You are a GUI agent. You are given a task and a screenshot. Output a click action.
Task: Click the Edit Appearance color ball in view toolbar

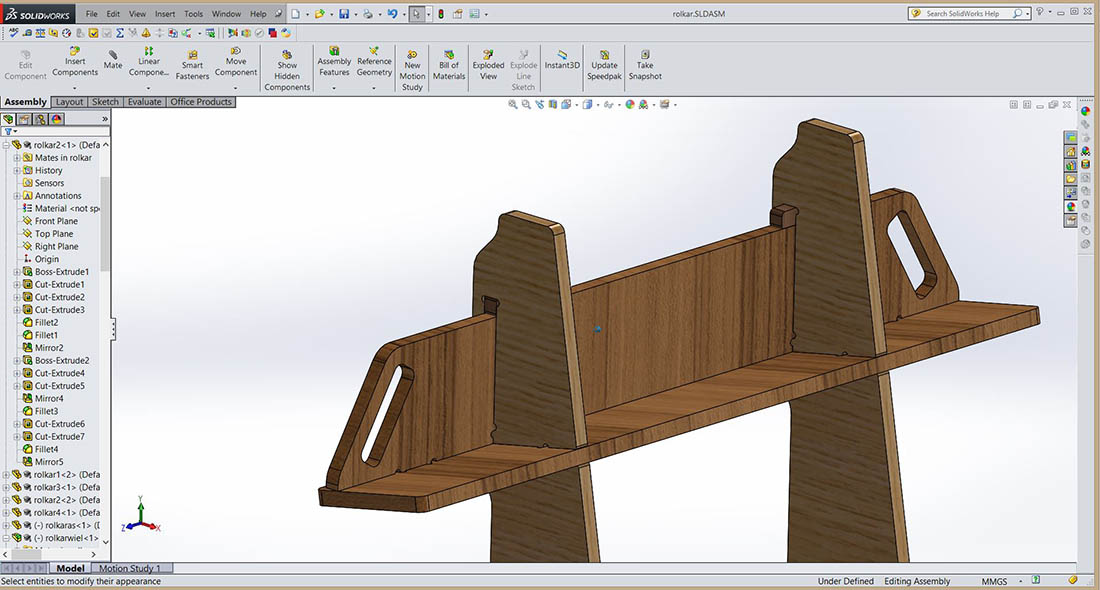(630, 105)
